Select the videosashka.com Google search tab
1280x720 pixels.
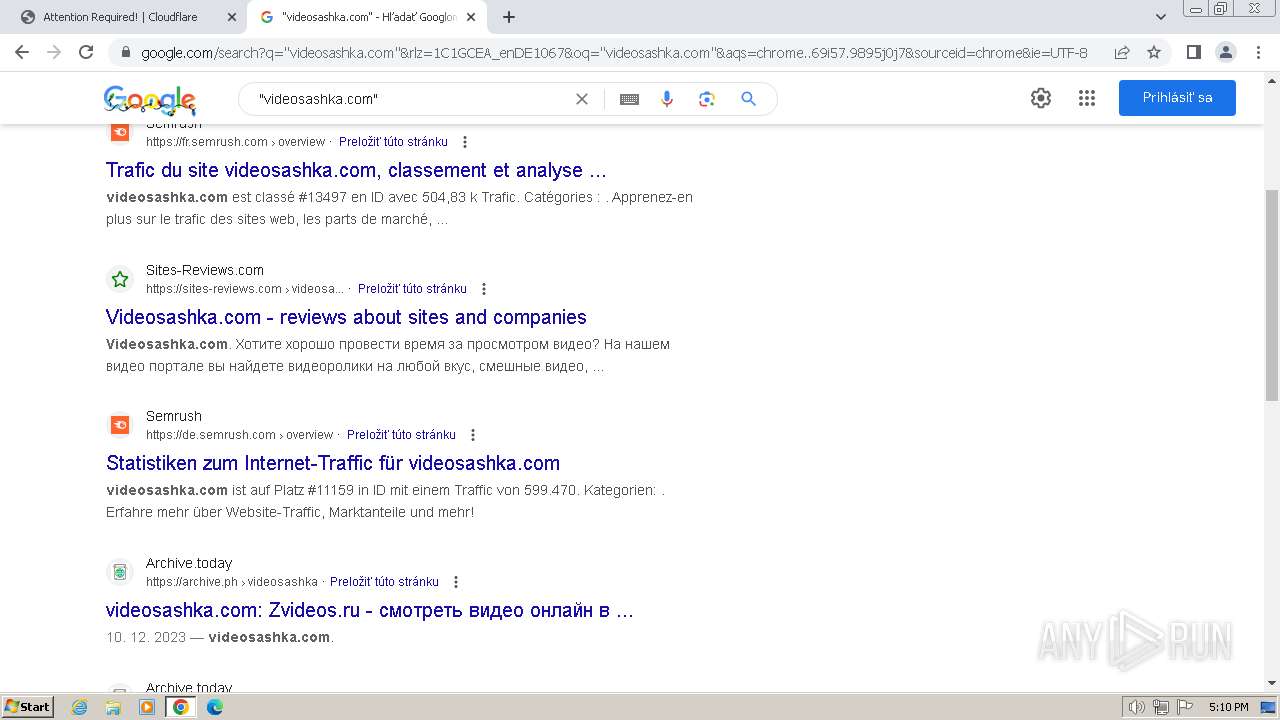tap(367, 17)
